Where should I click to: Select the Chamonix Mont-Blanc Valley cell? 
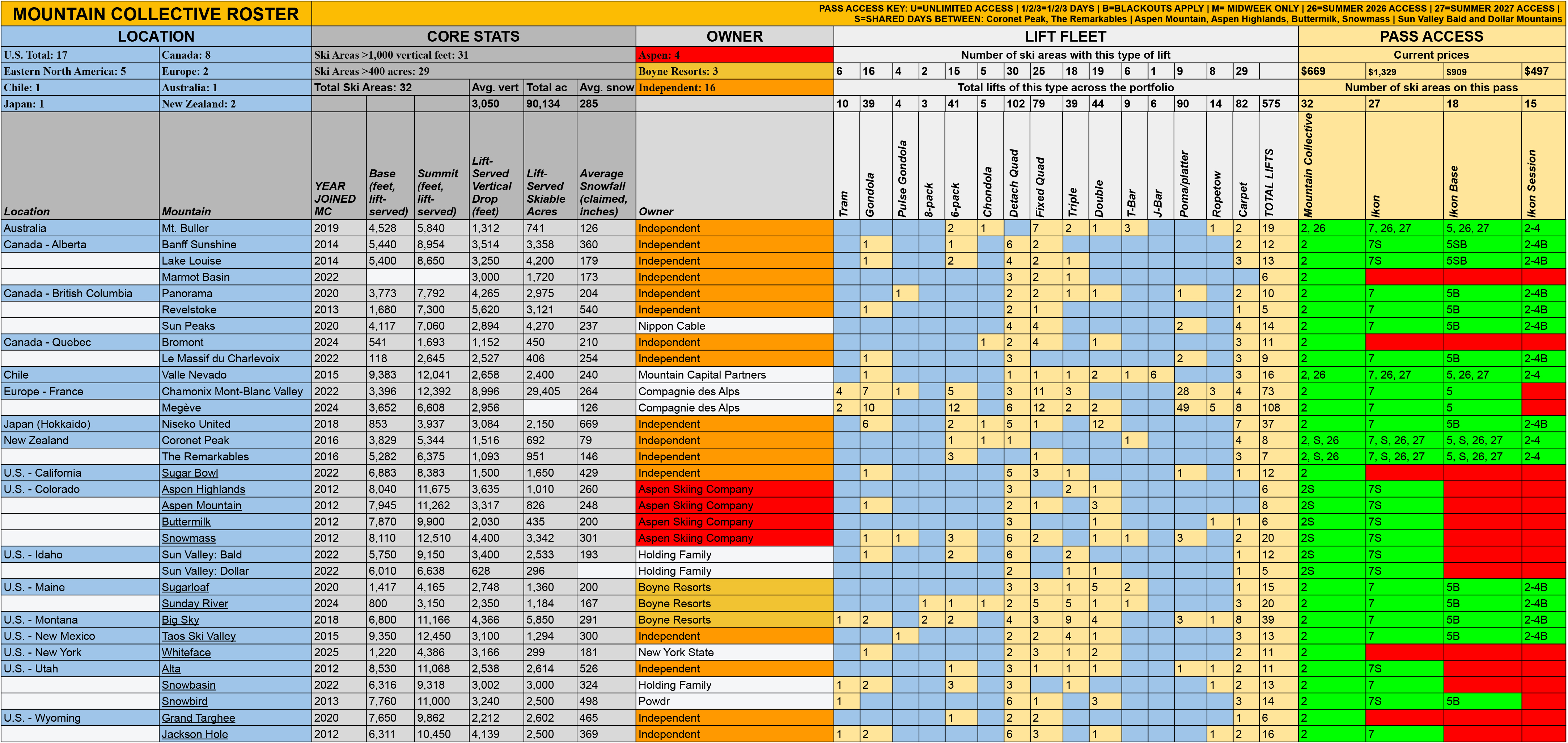coord(232,392)
